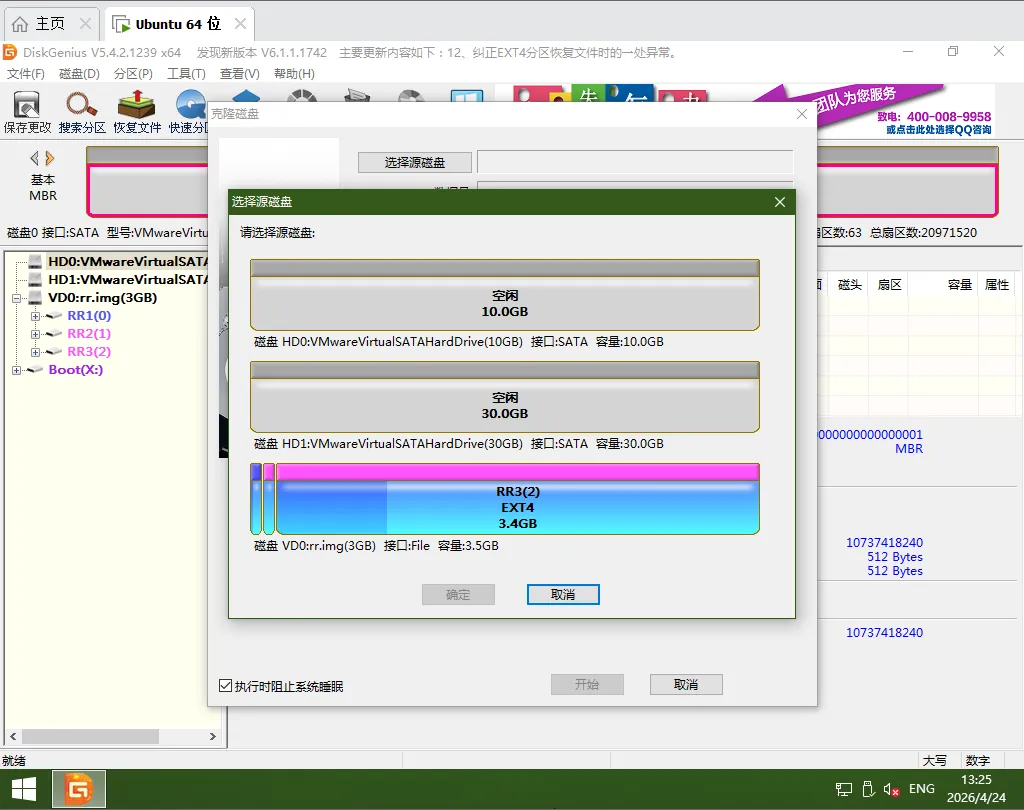Open the 磁盘(D) menu
The width and height of the screenshot is (1024, 810).
79,74
